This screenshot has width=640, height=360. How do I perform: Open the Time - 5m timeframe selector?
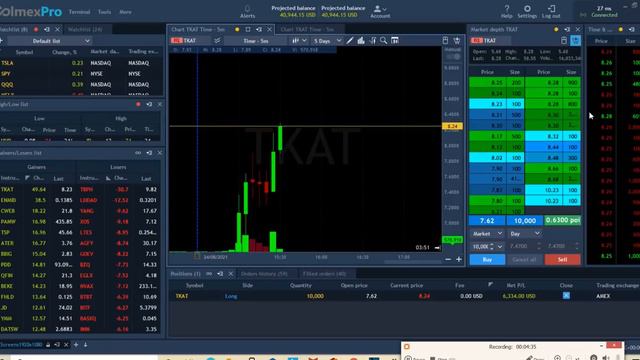(256, 40)
